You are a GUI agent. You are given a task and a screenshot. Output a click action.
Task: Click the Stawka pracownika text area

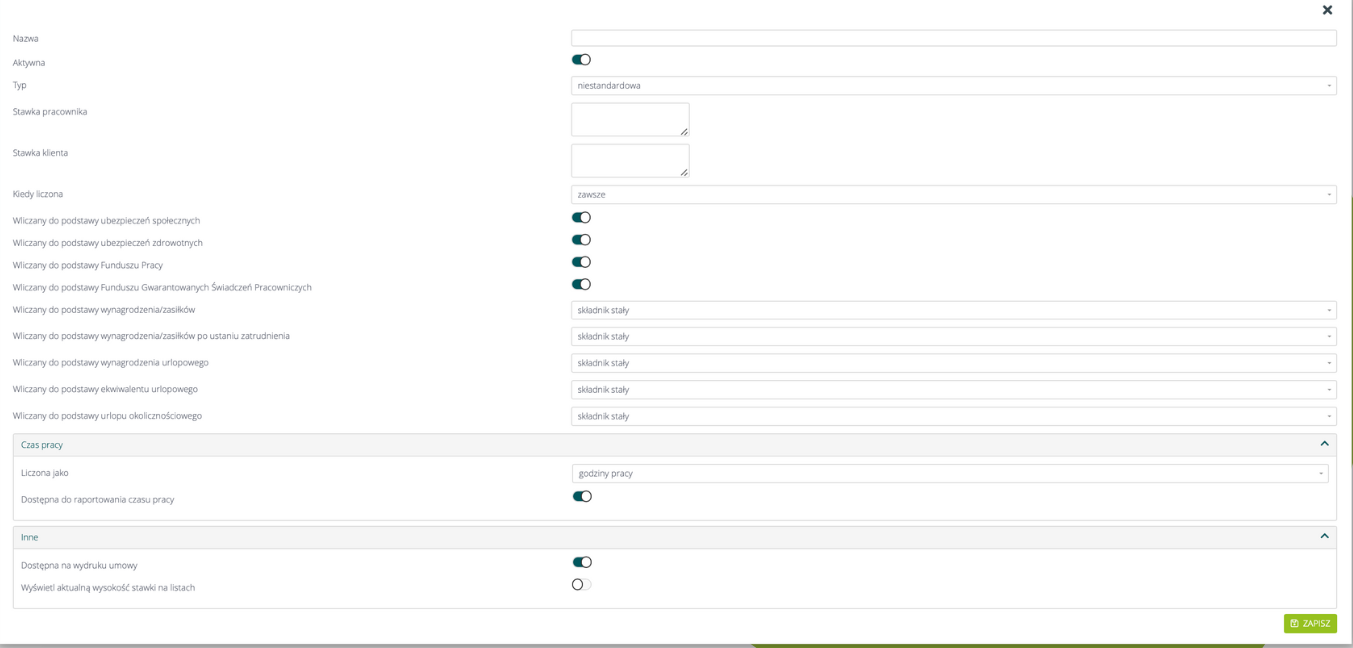(630, 119)
